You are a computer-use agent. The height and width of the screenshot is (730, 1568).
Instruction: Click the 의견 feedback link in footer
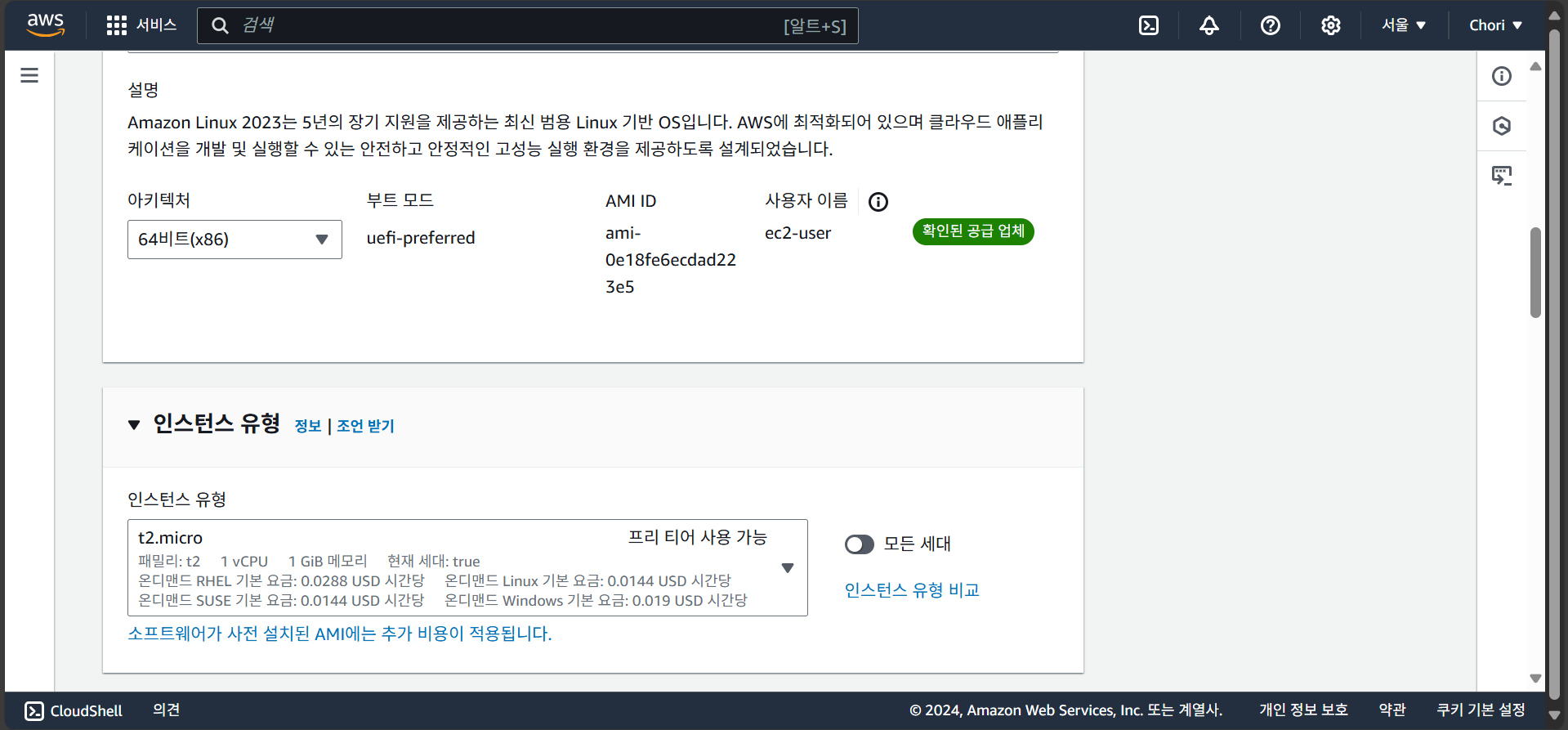click(x=167, y=710)
